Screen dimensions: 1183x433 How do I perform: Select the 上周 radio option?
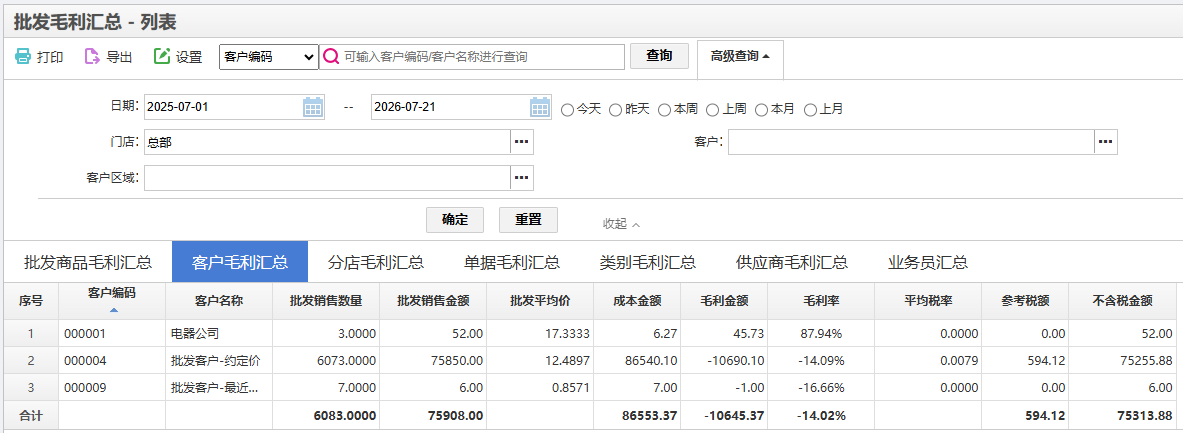712,109
